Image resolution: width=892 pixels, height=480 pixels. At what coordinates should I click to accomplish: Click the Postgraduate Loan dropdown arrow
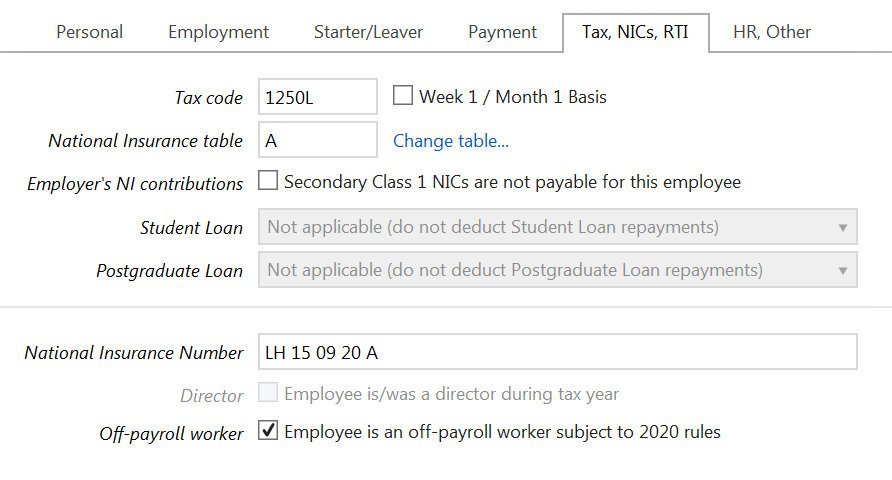coord(842,270)
